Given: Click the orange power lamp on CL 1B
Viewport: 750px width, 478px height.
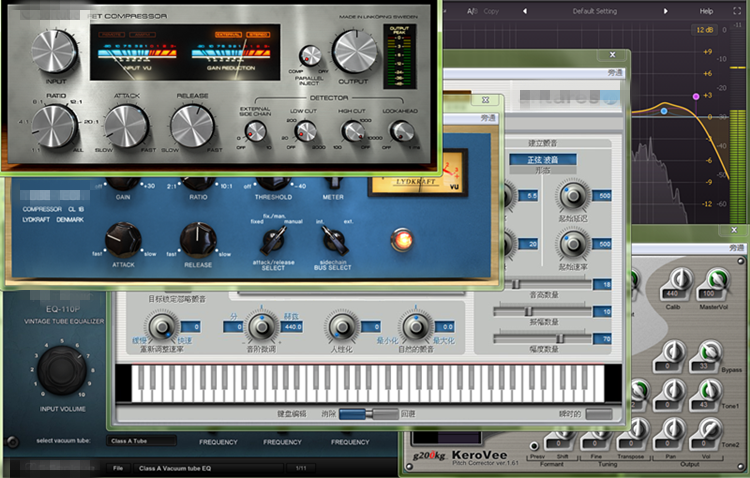Looking at the screenshot, I should click(x=402, y=240).
